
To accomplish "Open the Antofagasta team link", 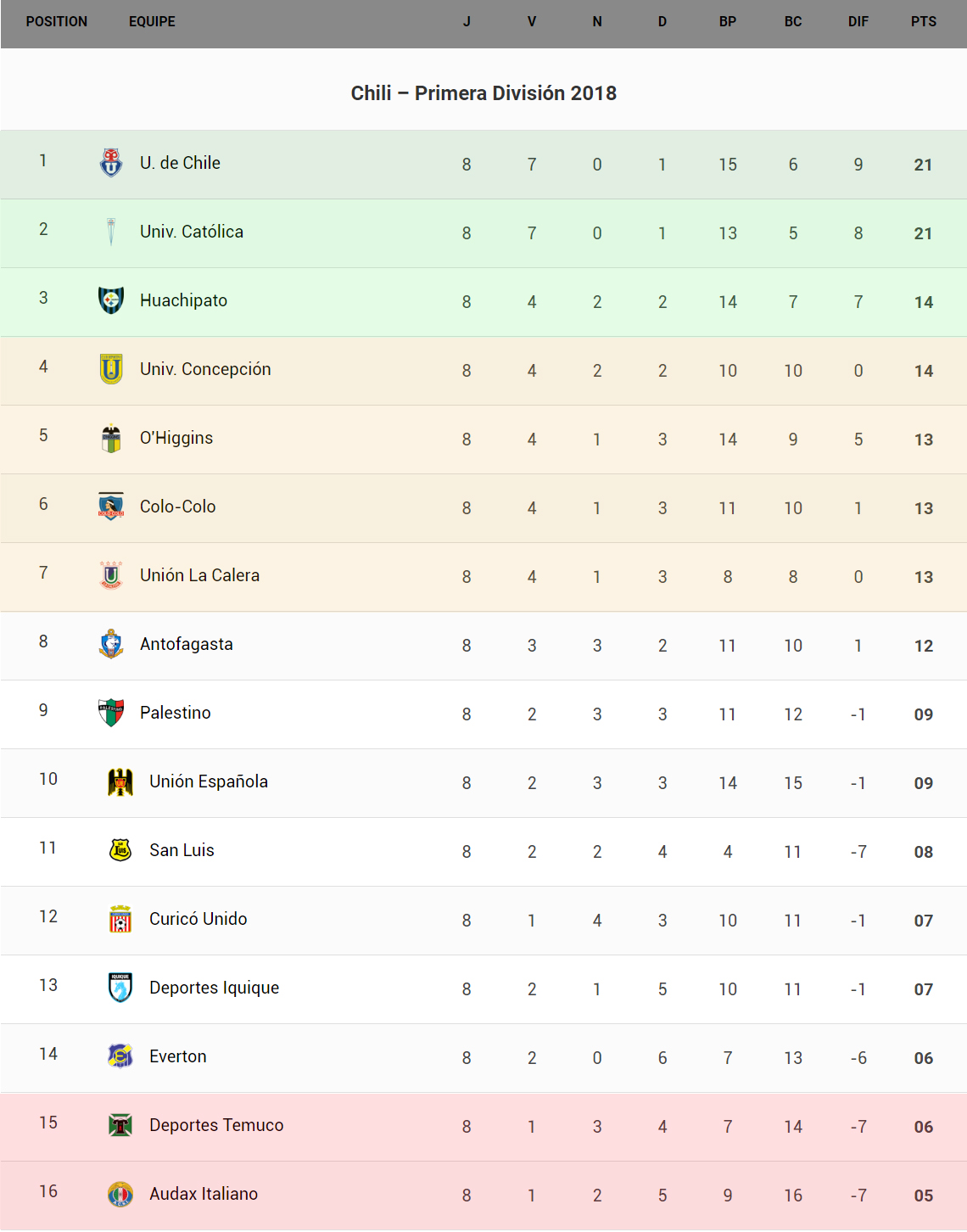I will point(187,644).
